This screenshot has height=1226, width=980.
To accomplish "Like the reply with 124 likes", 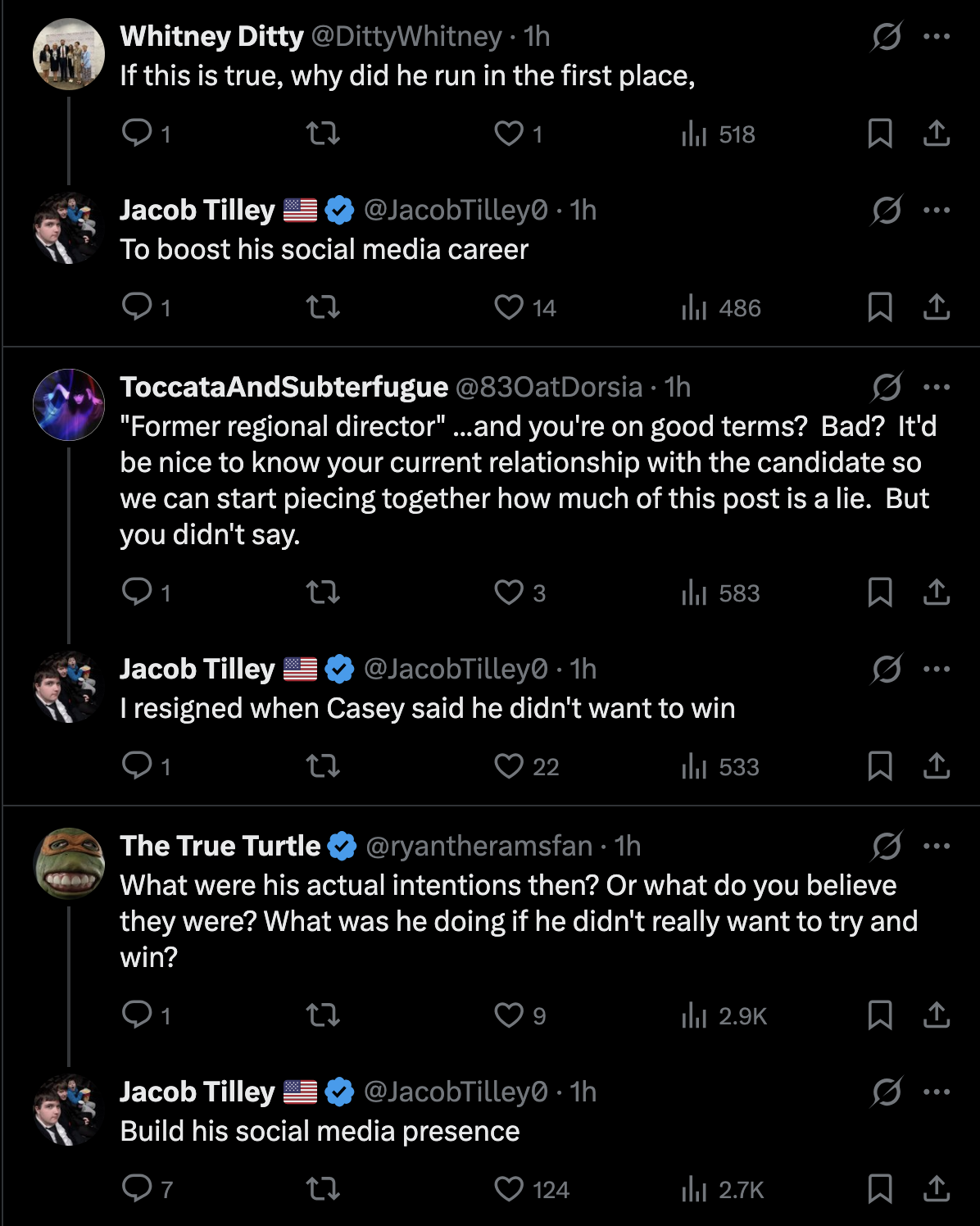I will 510,1189.
